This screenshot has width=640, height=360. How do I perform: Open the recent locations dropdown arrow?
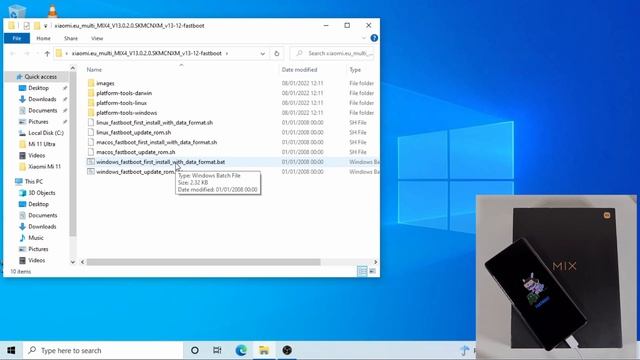[x=37, y=53]
